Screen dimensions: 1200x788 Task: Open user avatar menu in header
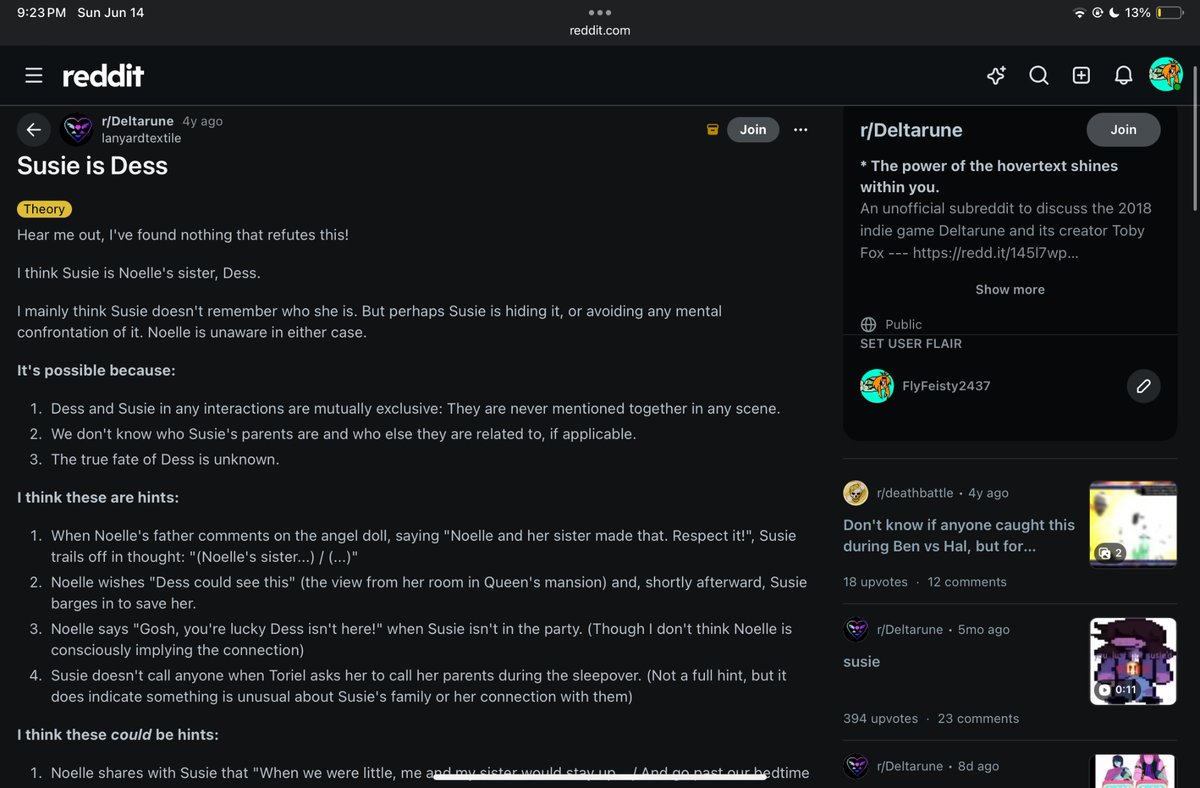1166,75
